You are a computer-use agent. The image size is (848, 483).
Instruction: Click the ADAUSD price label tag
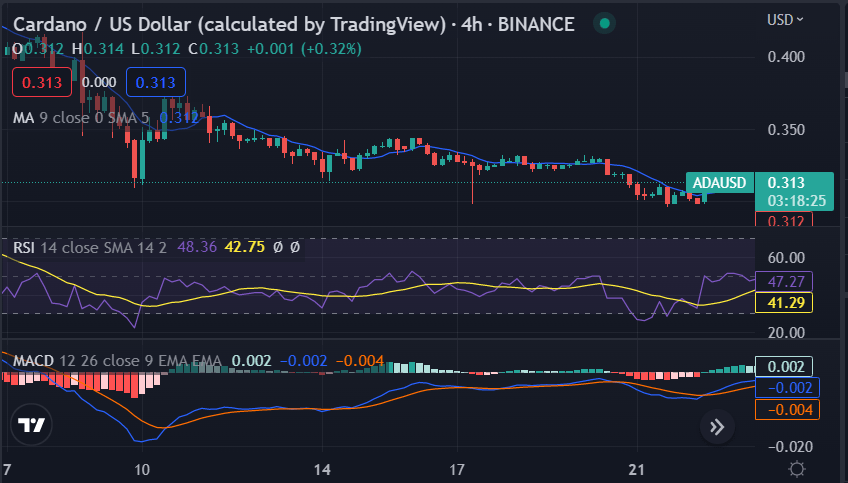719,183
